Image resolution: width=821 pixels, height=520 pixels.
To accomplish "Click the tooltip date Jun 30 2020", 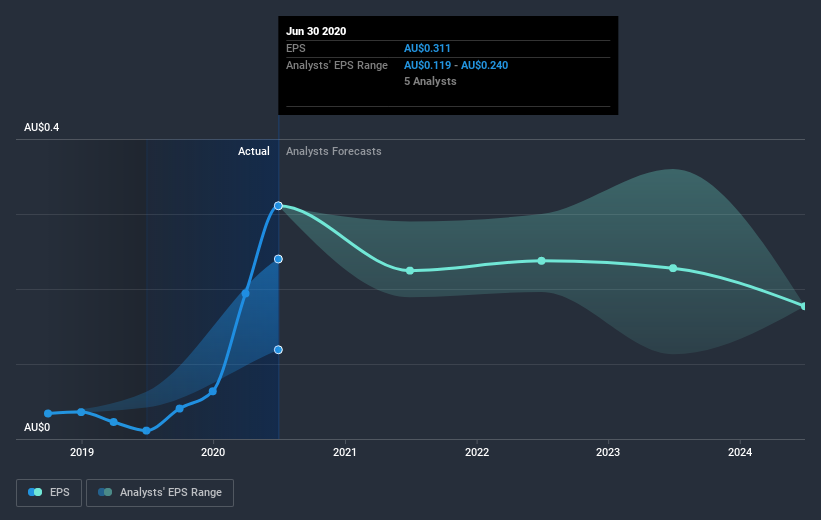I will coord(316,31).
